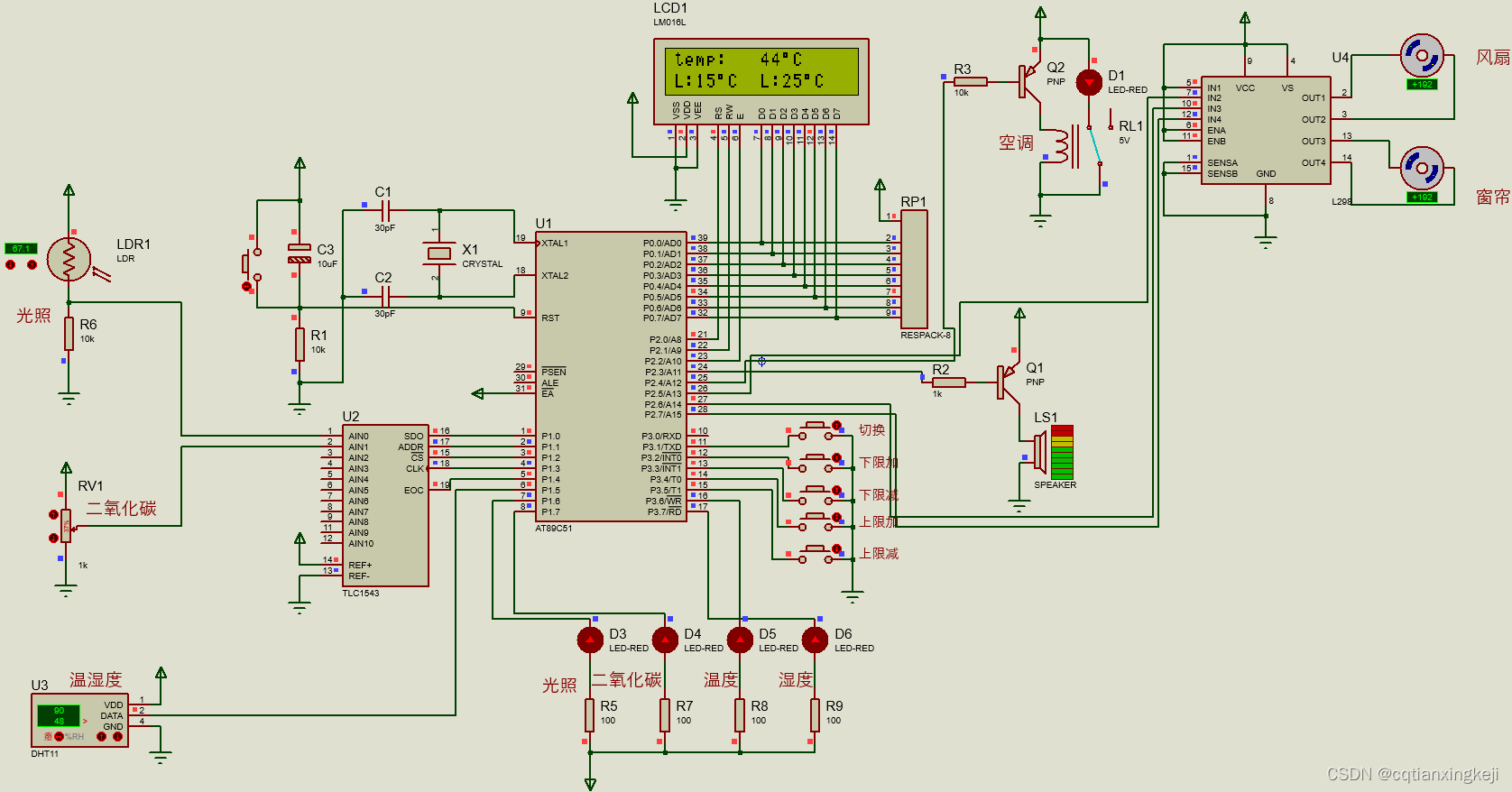The width and height of the screenshot is (1512, 792).
Task: Select electrolytic capacitor C3 10uF
Action: 300,253
